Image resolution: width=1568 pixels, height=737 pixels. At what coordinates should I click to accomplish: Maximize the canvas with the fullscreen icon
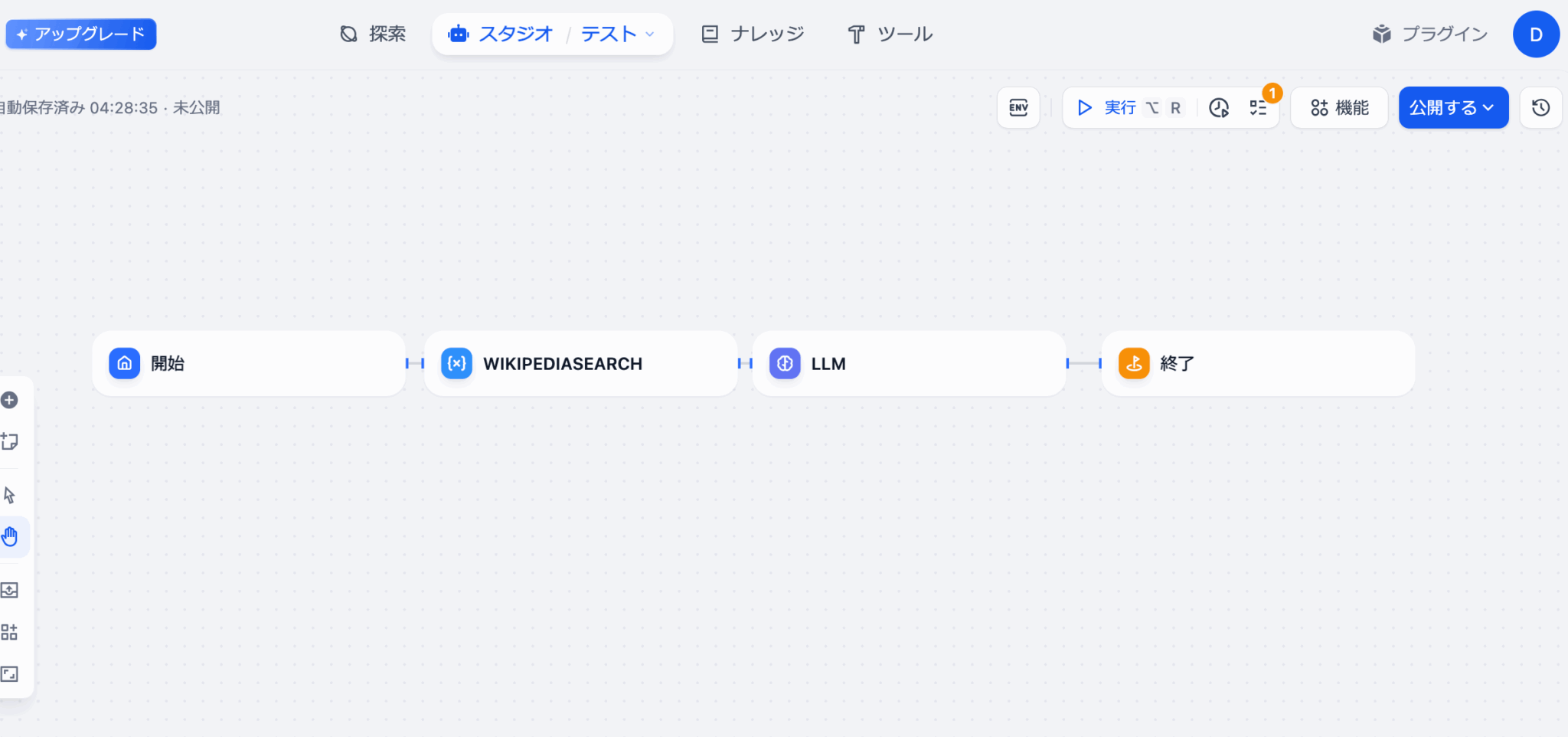click(x=10, y=674)
